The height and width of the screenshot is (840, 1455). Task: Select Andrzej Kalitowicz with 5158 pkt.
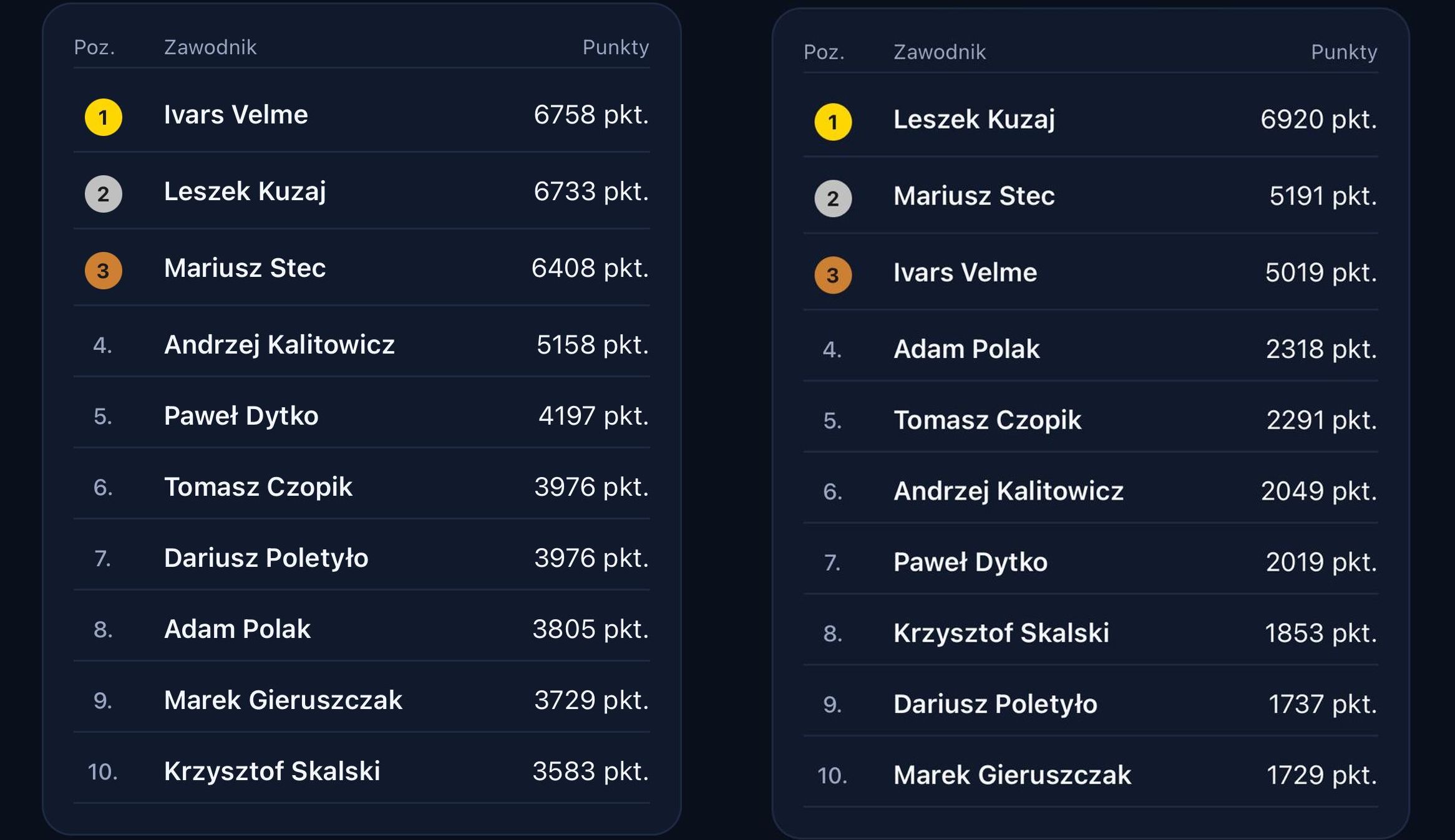(279, 345)
